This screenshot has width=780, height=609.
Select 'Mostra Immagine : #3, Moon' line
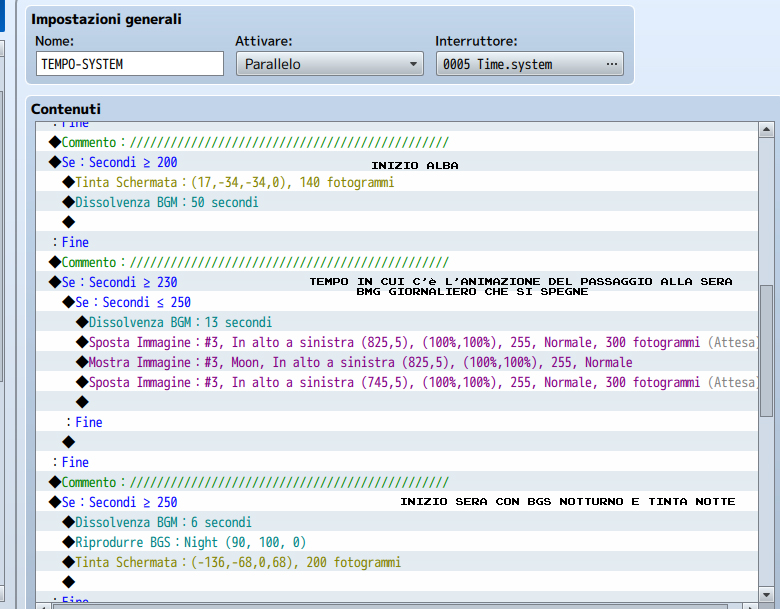click(397, 362)
